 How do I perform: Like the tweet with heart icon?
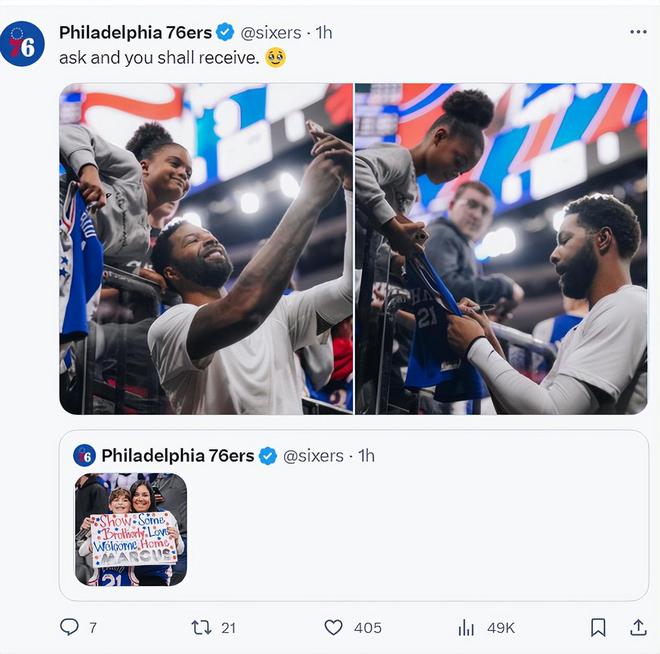tap(334, 627)
